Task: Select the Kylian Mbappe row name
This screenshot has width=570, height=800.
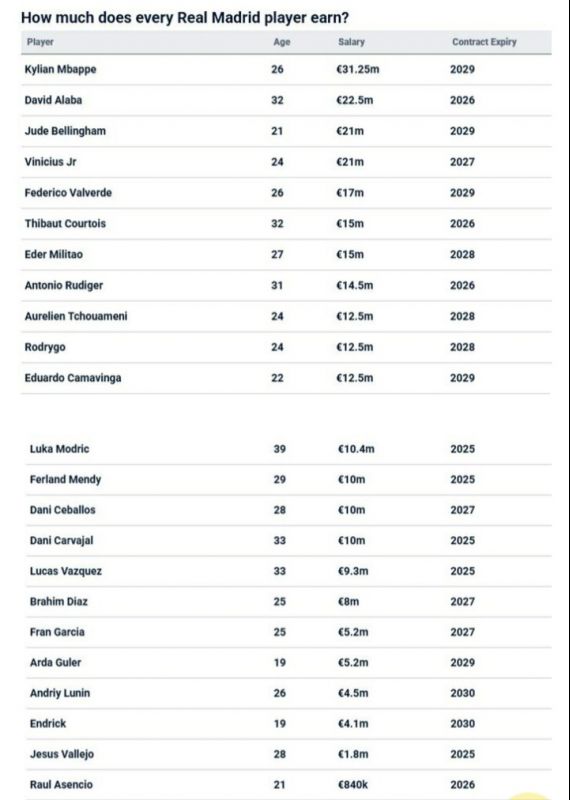Action: [x=60, y=69]
